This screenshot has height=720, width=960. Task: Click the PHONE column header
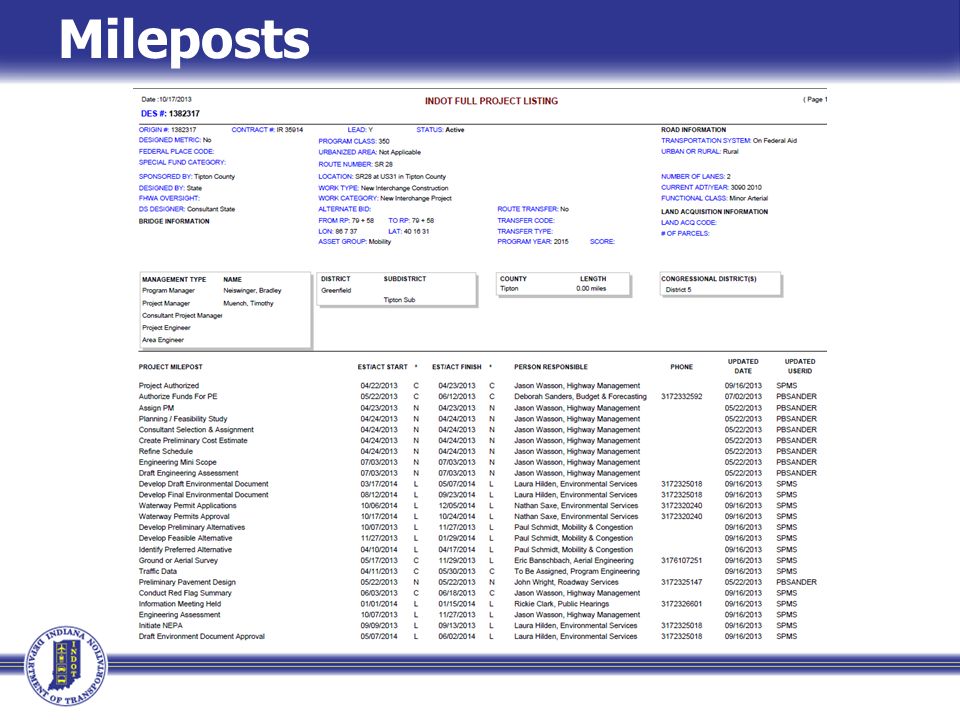click(681, 367)
